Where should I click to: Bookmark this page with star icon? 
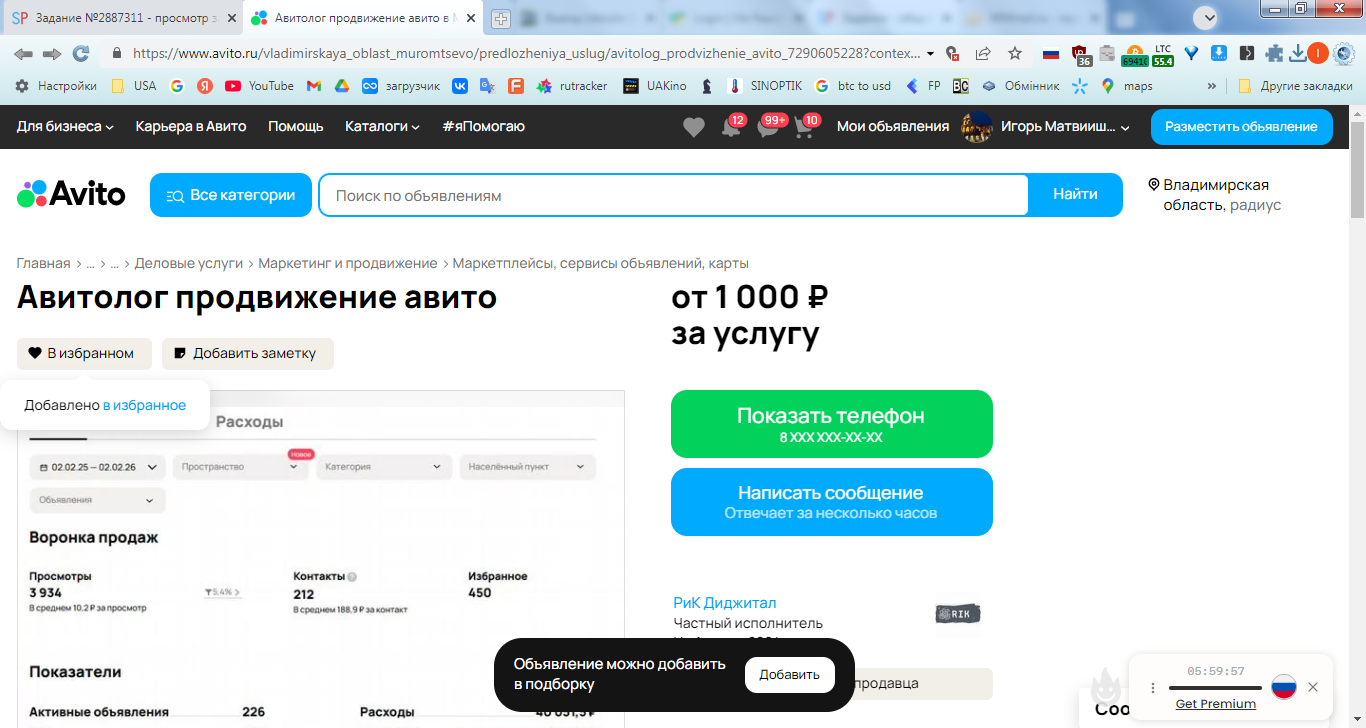(x=1015, y=53)
